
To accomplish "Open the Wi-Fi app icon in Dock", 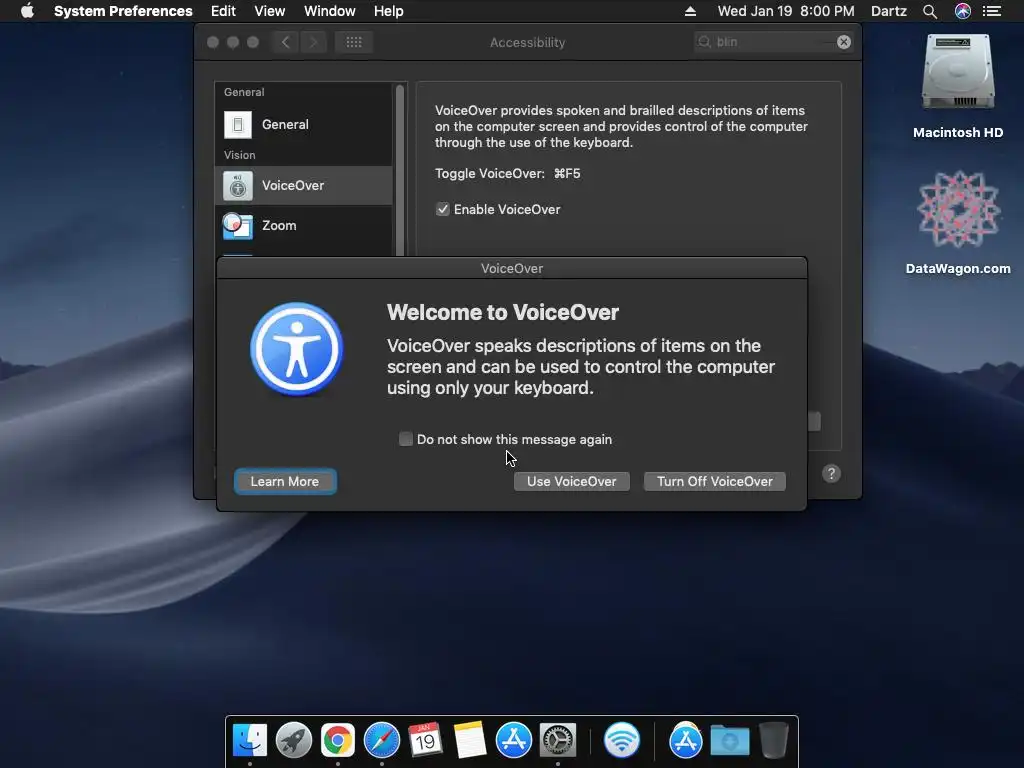I will (x=621, y=740).
